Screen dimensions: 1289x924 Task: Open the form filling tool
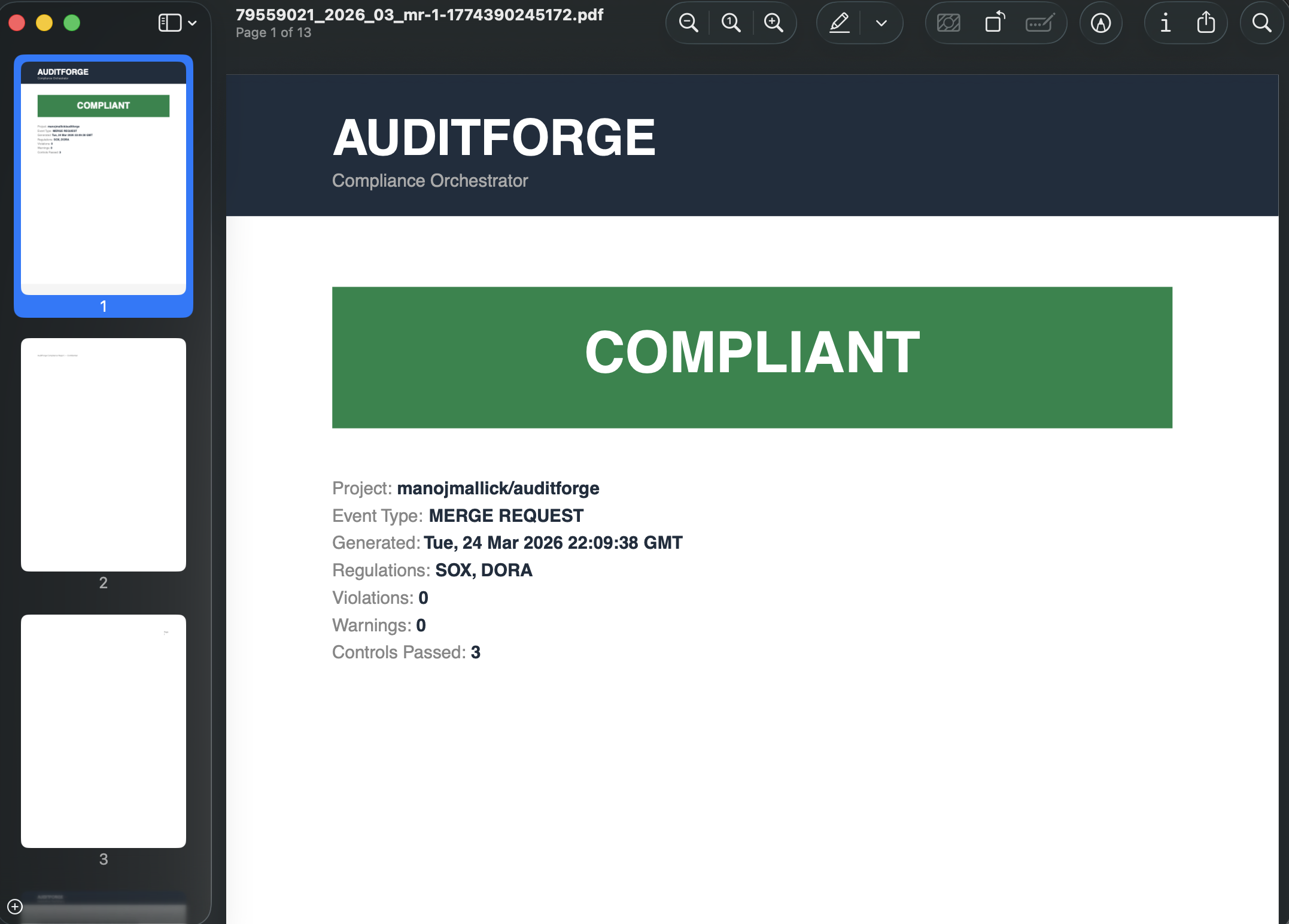[x=1039, y=23]
